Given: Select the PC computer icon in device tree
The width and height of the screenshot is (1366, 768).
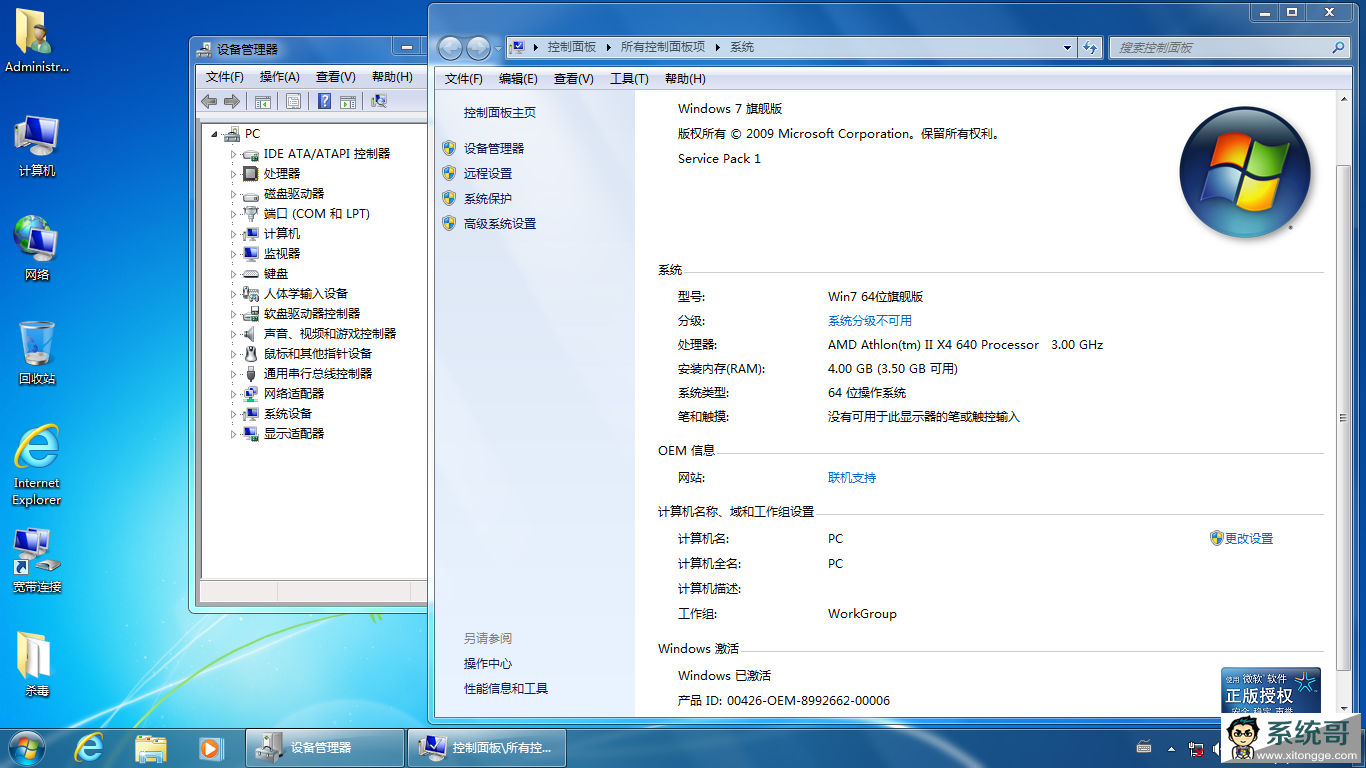Looking at the screenshot, I should point(231,133).
